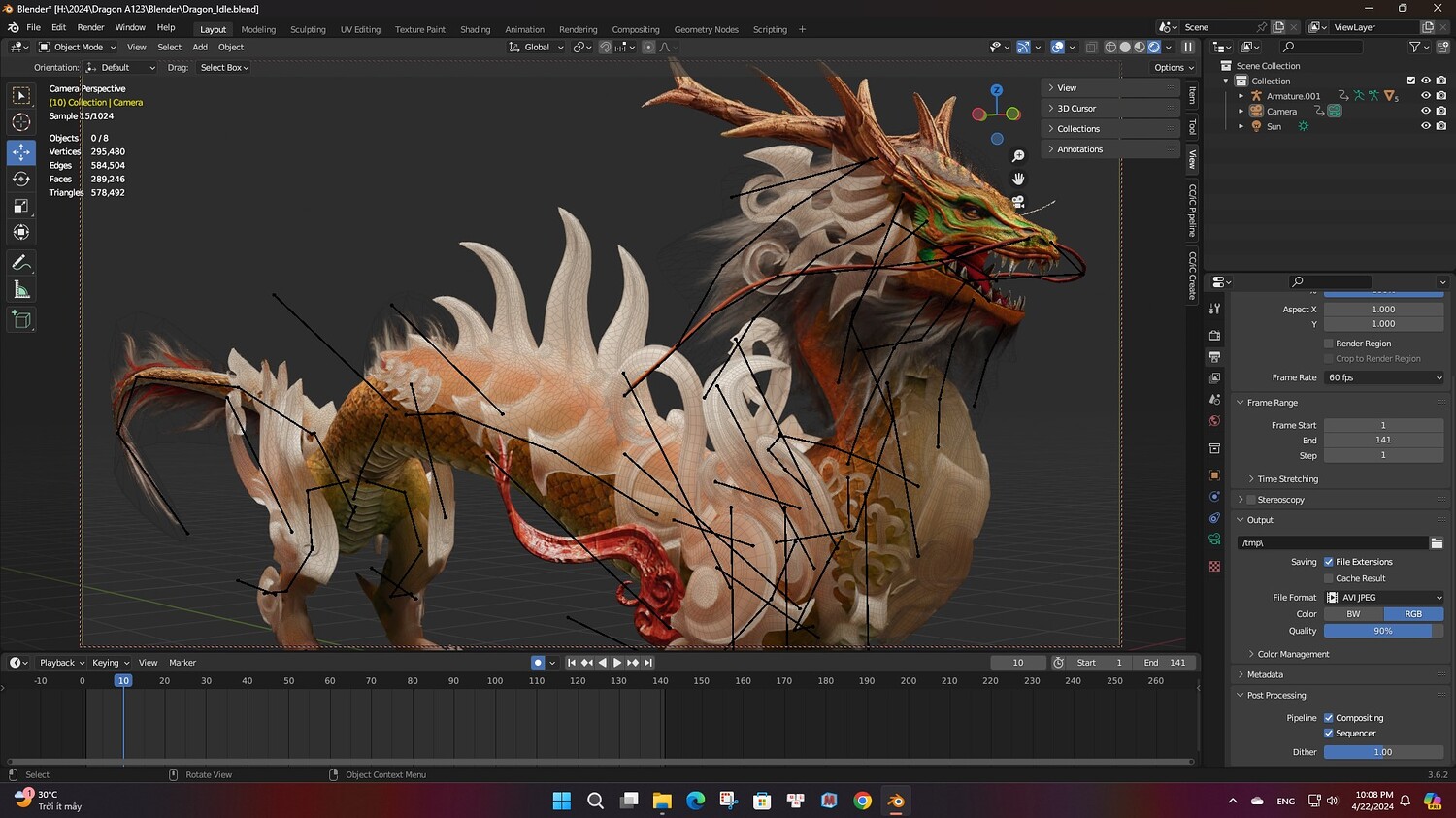Switch to wireframe viewport shading
Image resolution: width=1456 pixels, height=818 pixels.
click(1110, 48)
